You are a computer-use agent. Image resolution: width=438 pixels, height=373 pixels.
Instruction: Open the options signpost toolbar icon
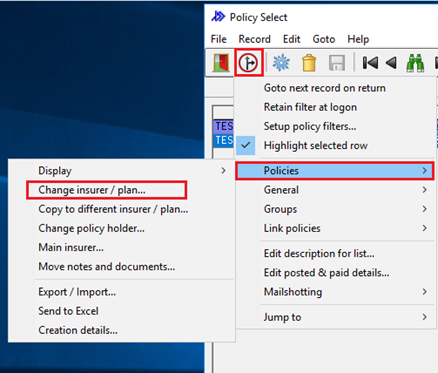(248, 62)
